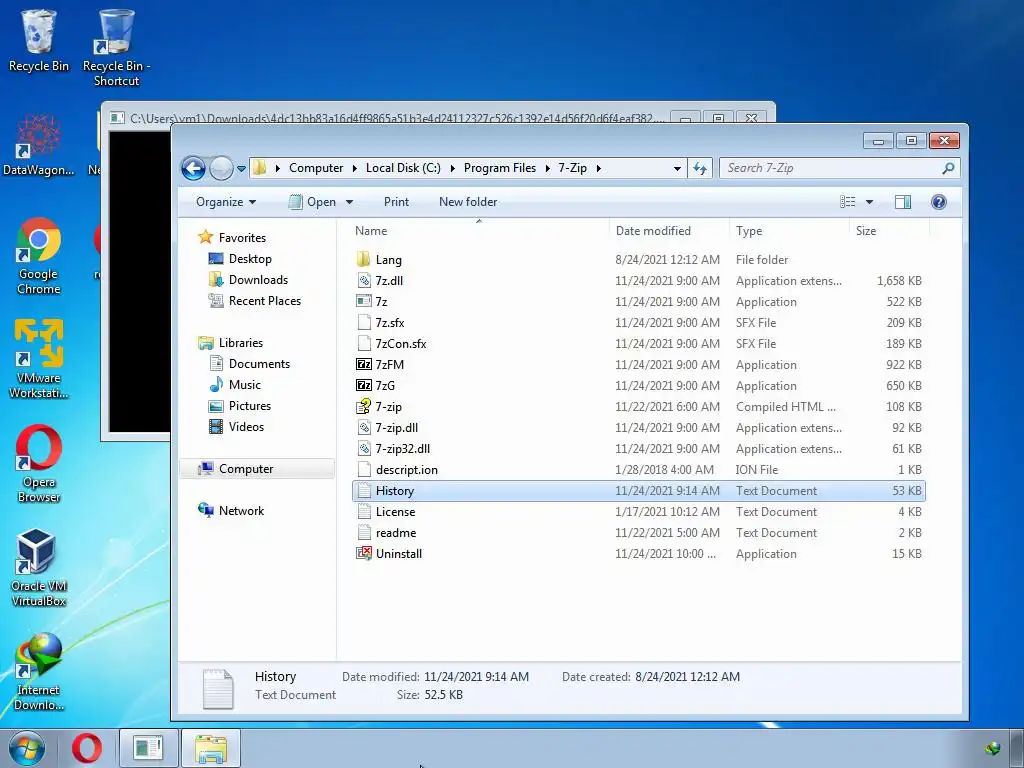Select the 7zCon.sfx file icon
Image resolution: width=1024 pixels, height=768 pixels.
click(x=364, y=343)
